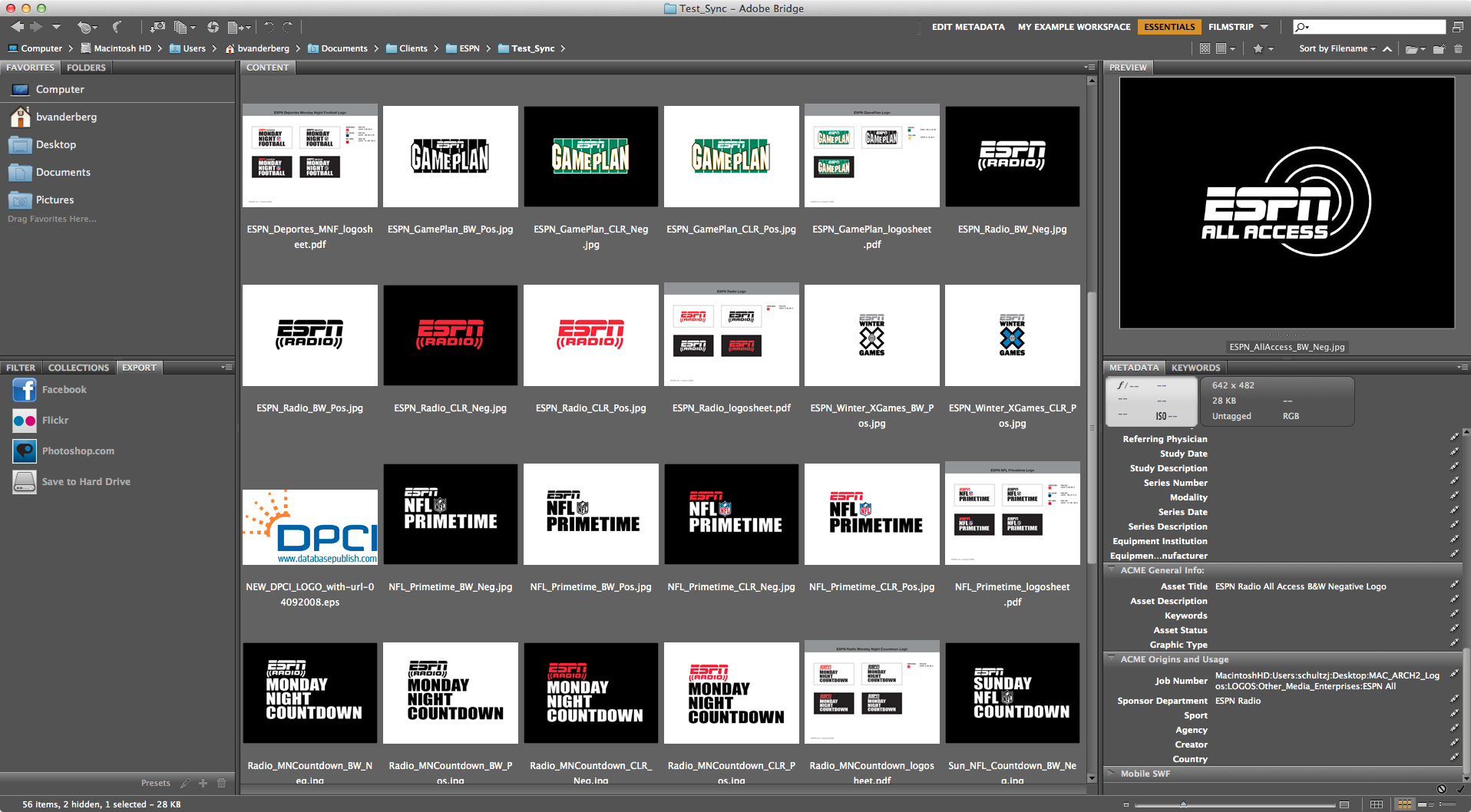View content as thumbnails
This screenshot has width=1471, height=812.
click(x=1404, y=804)
